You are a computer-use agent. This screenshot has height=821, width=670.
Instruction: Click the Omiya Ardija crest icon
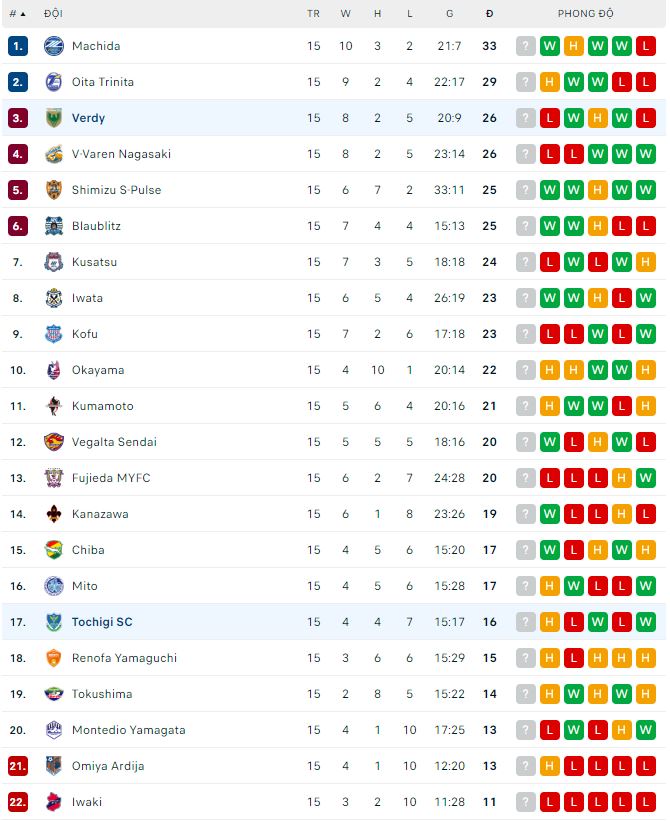point(53,766)
